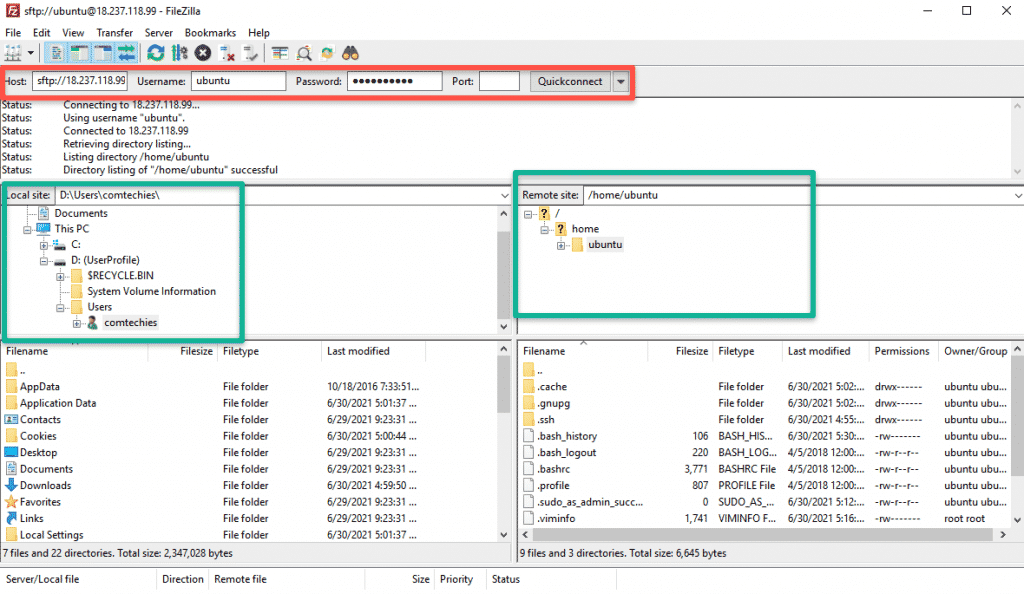Open the Quickconnect history dropdown
Viewport: 1024px width, 594px height.
pyautogui.click(x=621, y=81)
